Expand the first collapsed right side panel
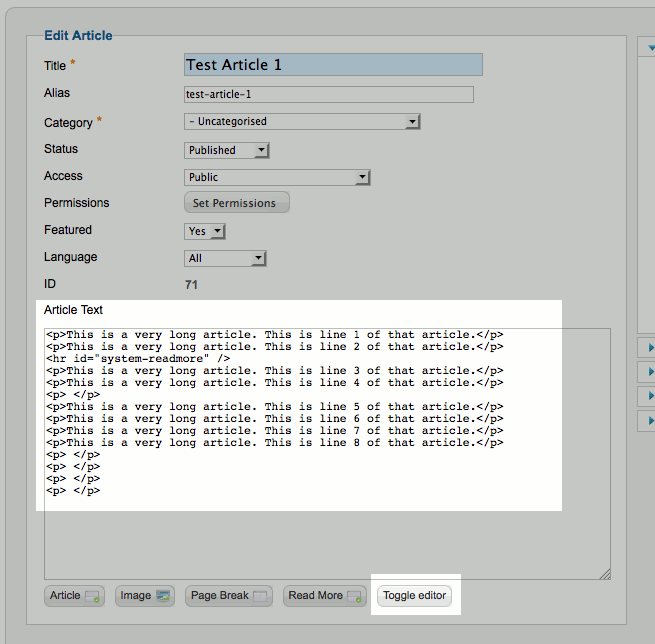The image size is (655, 644). tap(650, 348)
